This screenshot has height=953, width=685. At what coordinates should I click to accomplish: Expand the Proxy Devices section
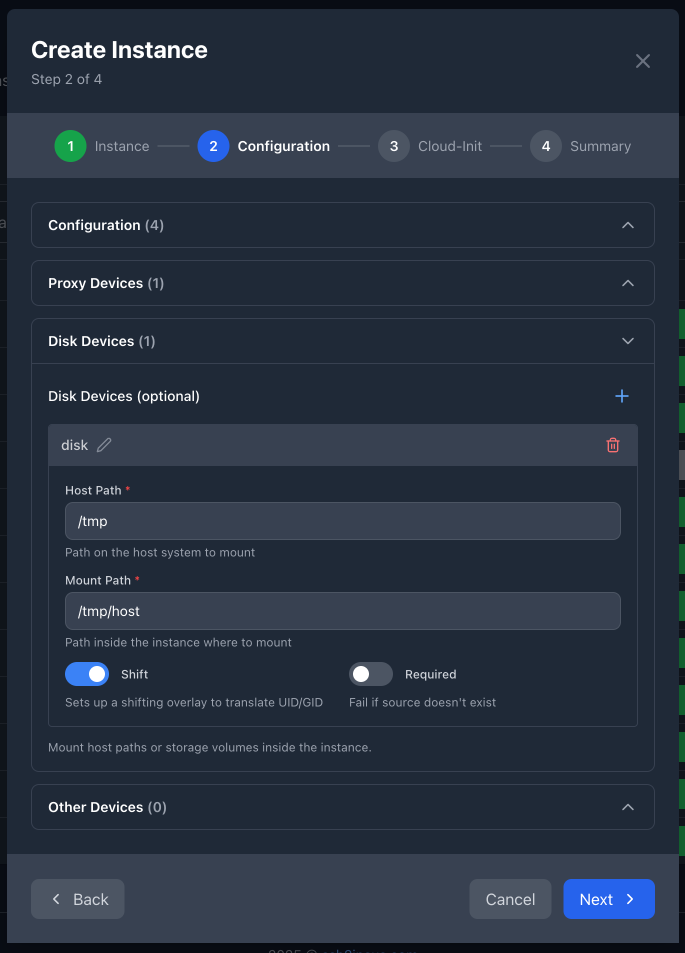pyautogui.click(x=628, y=283)
